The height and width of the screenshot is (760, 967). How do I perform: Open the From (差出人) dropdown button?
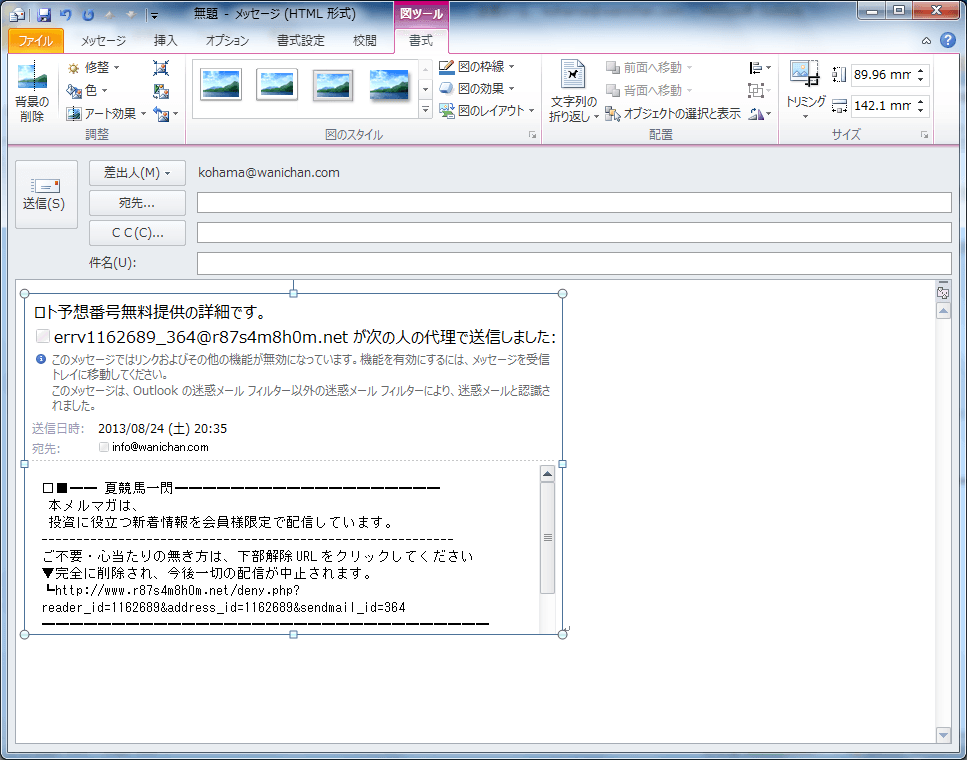pos(137,173)
